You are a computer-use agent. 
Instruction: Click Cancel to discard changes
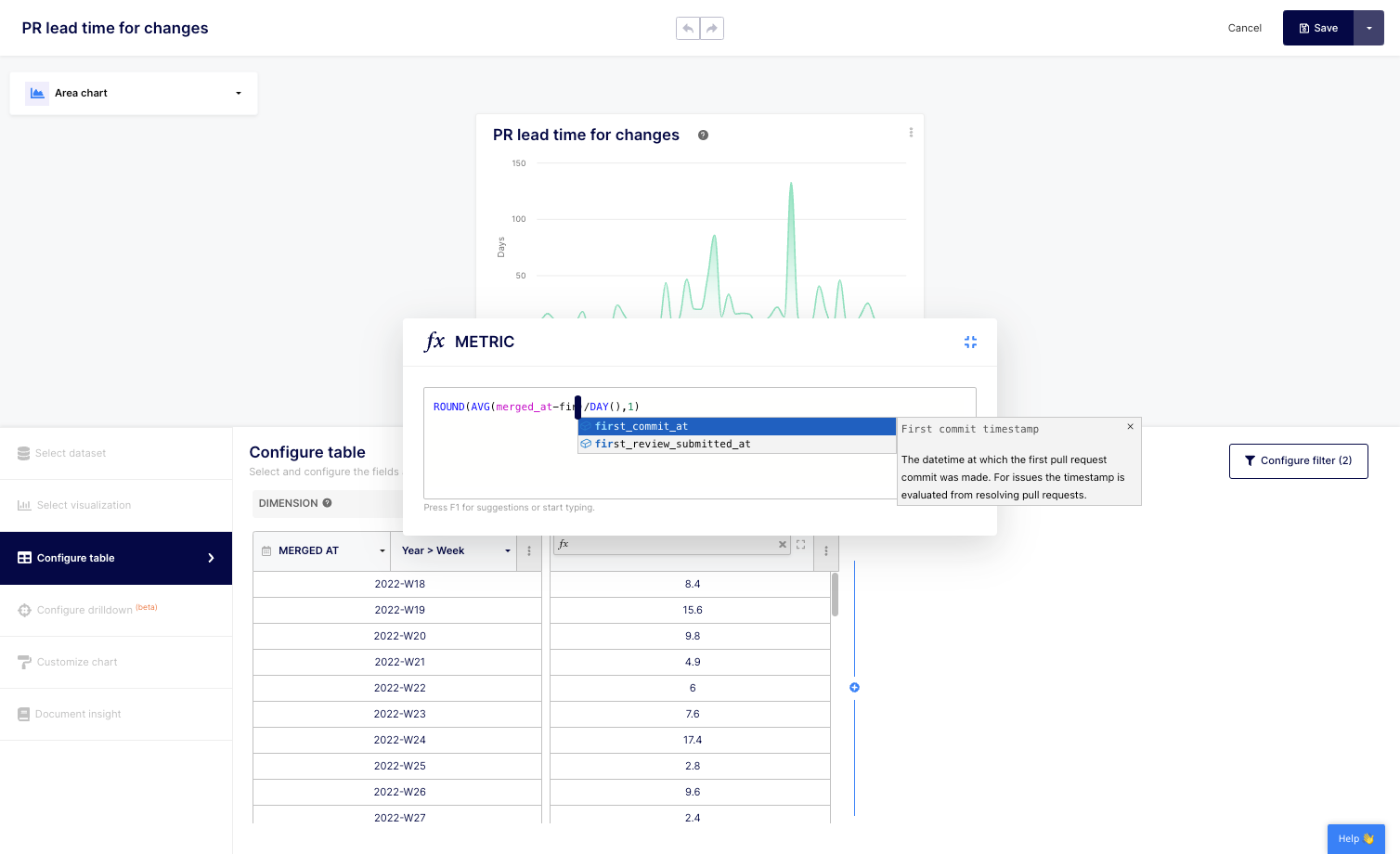[x=1244, y=28]
